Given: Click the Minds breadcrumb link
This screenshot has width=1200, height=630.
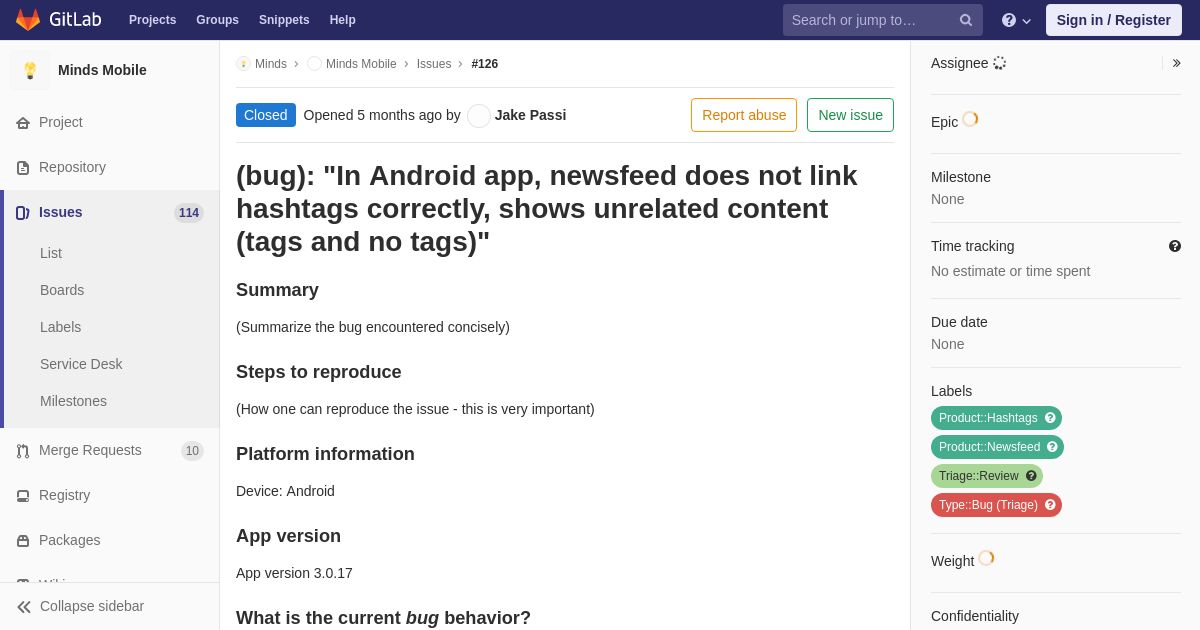Looking at the screenshot, I should 271,64.
